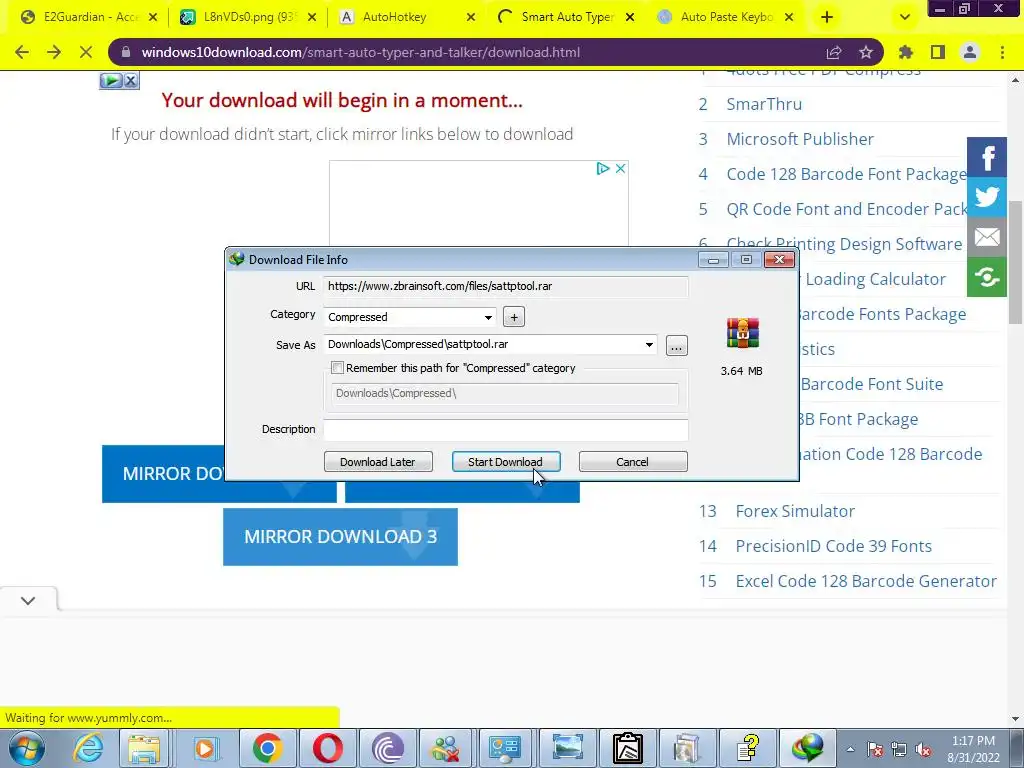The width and height of the screenshot is (1024, 768).
Task: Open Microsoft Publisher link
Action: tap(800, 139)
